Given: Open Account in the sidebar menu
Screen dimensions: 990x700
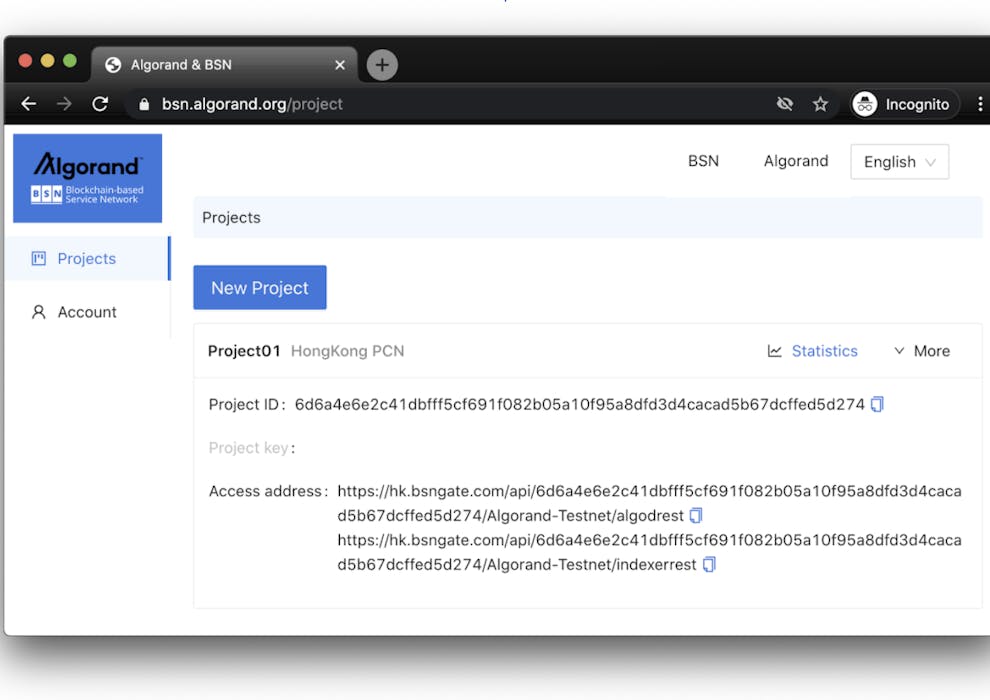Looking at the screenshot, I should pos(88,312).
